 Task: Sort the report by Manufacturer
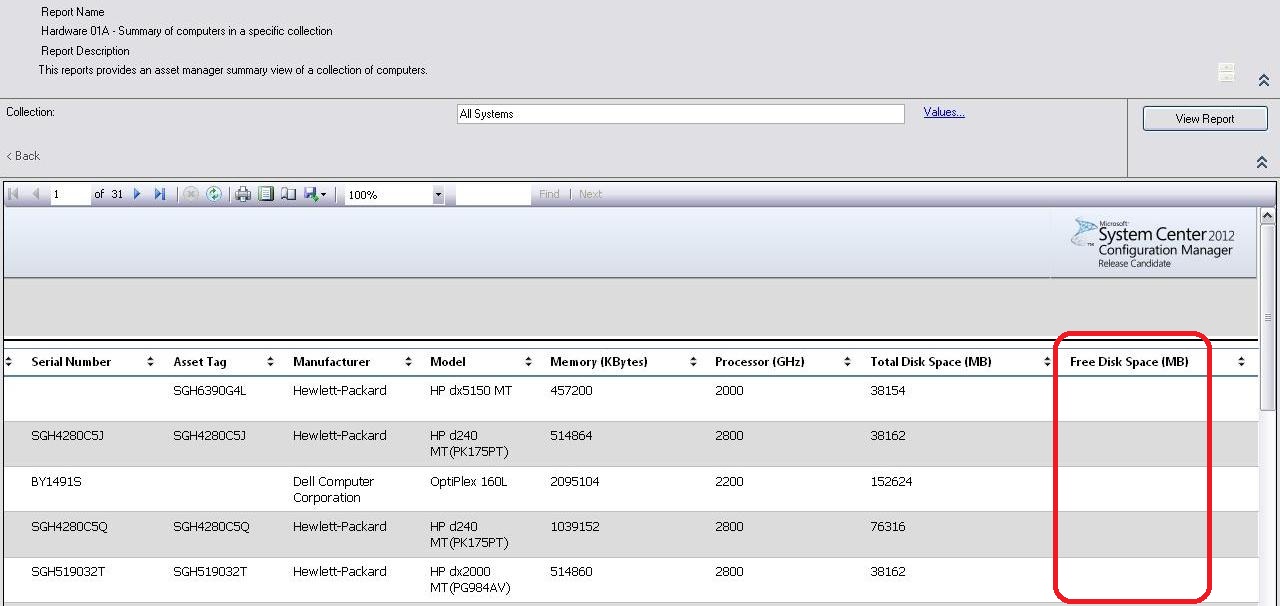pos(407,361)
